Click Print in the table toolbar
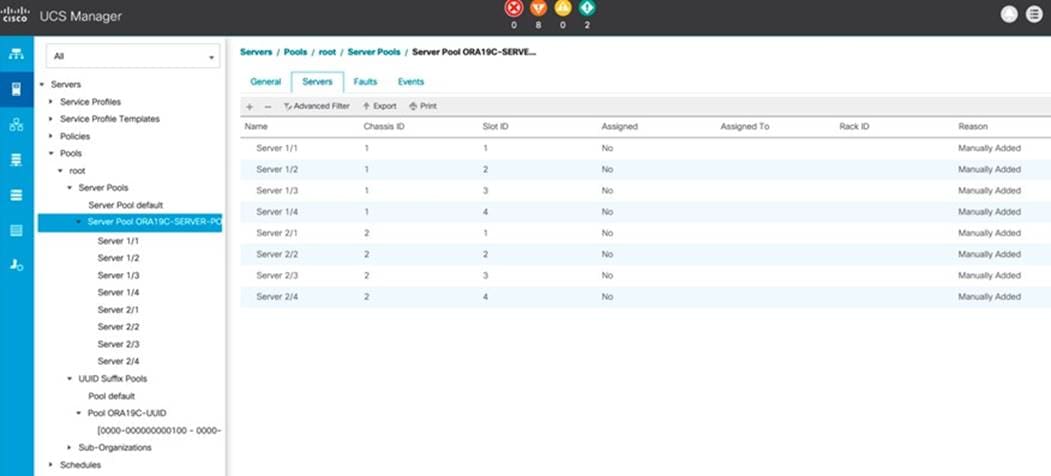Screen dimensions: 1051x476 (x=423, y=106)
